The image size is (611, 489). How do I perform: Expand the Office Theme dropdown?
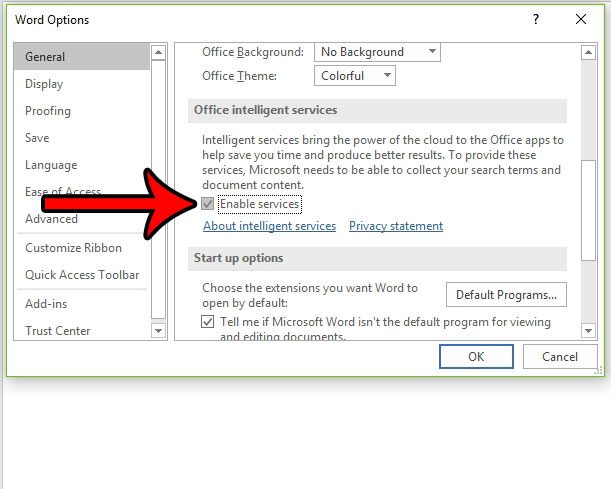355,76
